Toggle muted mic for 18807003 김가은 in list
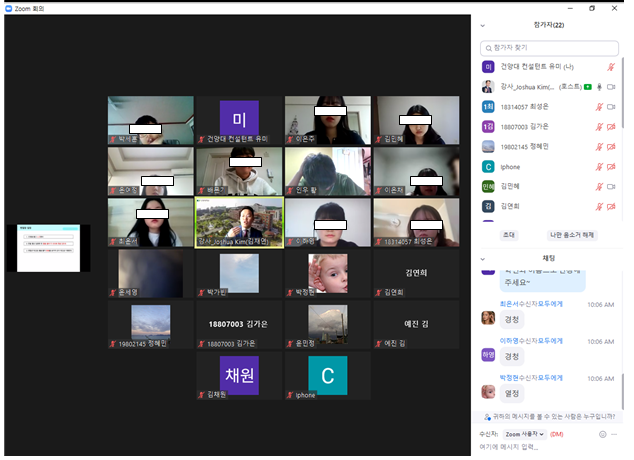The width and height of the screenshot is (634, 460). tap(599, 127)
